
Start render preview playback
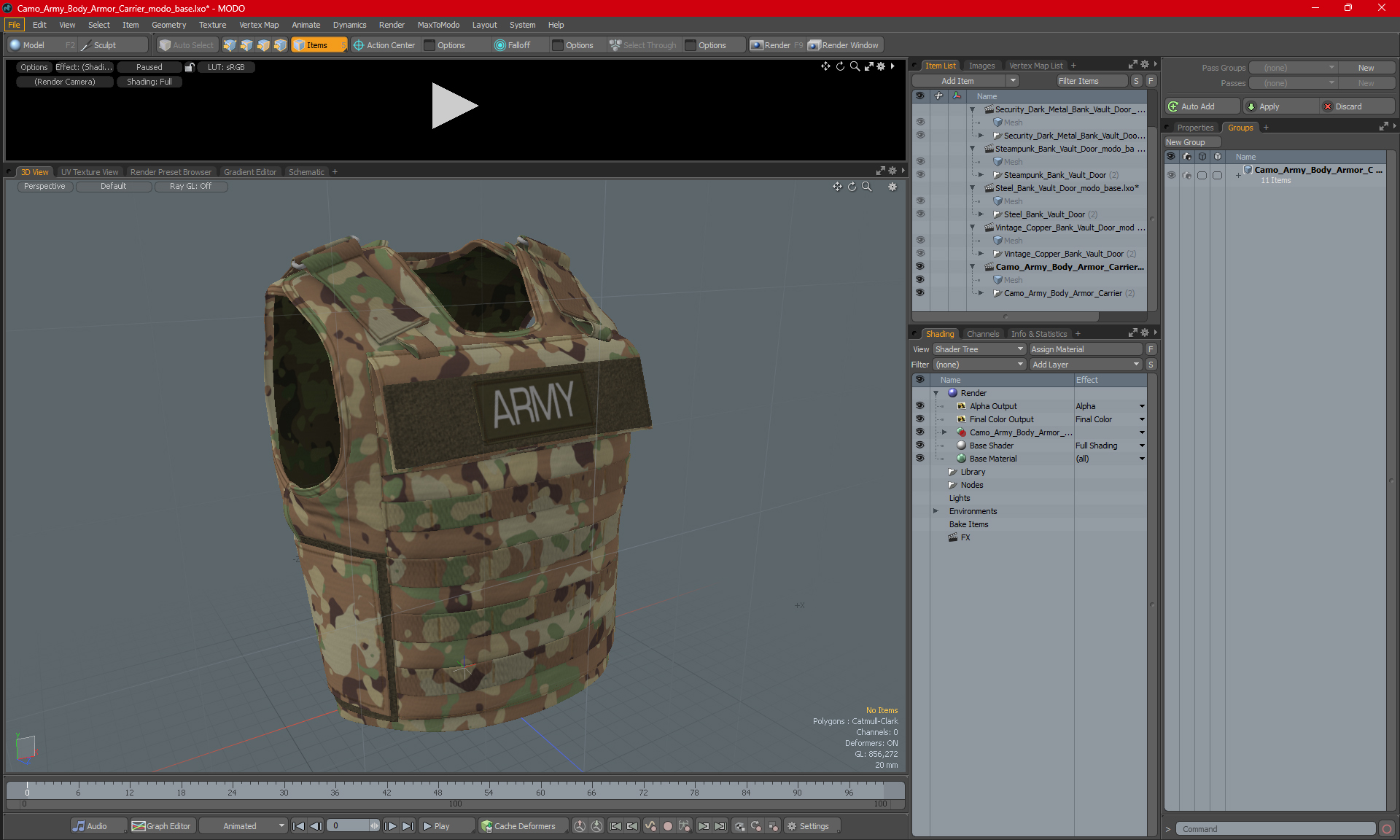pos(454,106)
